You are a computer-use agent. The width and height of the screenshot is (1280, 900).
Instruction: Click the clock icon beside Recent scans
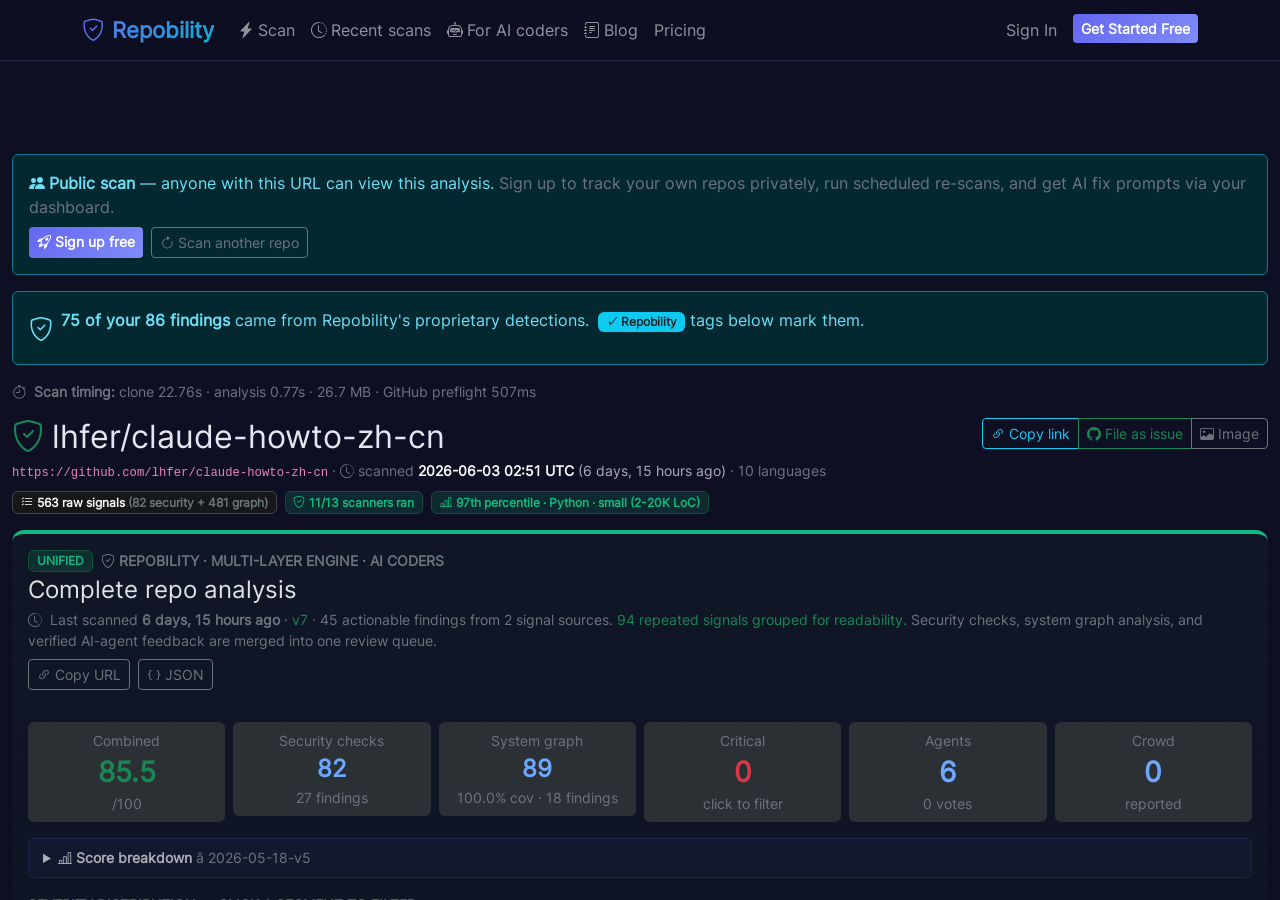pyautogui.click(x=319, y=30)
